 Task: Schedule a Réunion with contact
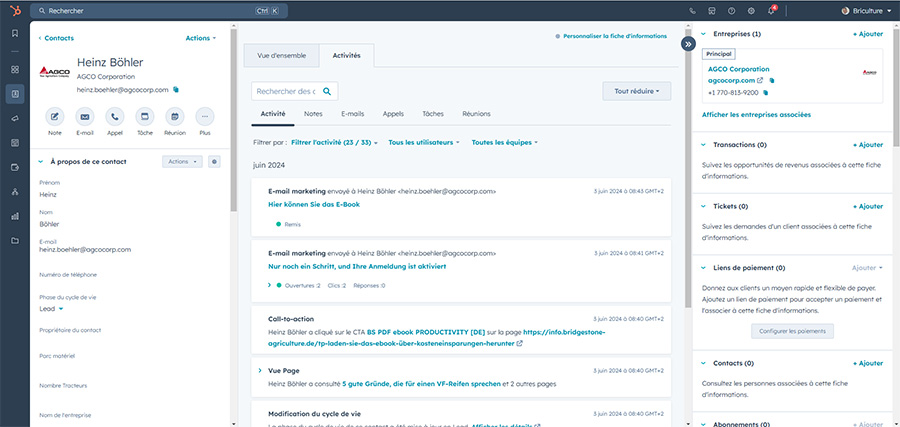(174, 117)
